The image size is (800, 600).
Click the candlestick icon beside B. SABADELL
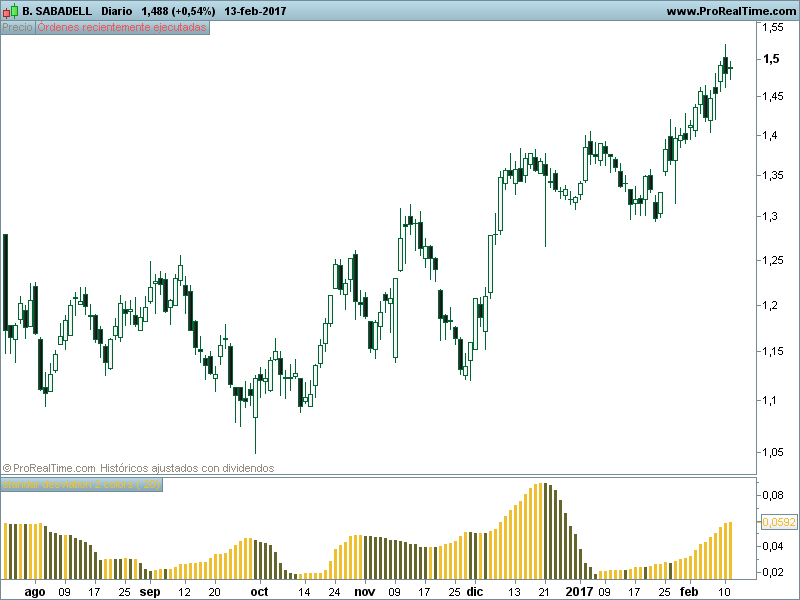pyautogui.click(x=10, y=11)
